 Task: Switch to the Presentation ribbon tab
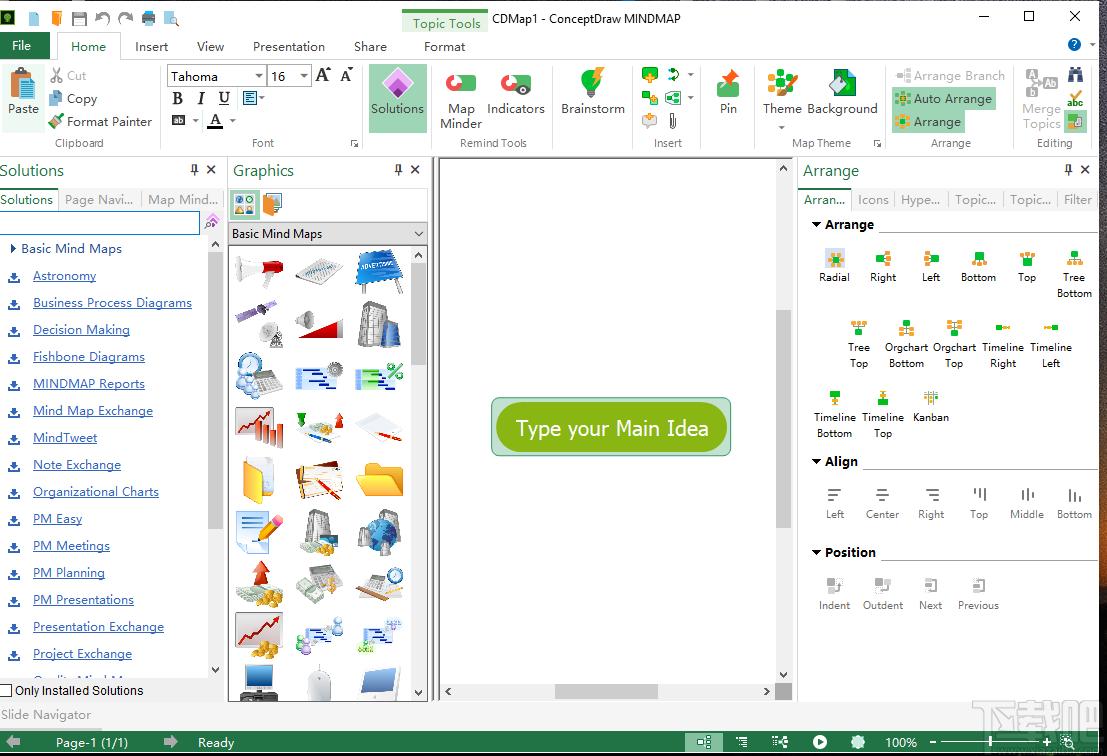pyautogui.click(x=289, y=47)
